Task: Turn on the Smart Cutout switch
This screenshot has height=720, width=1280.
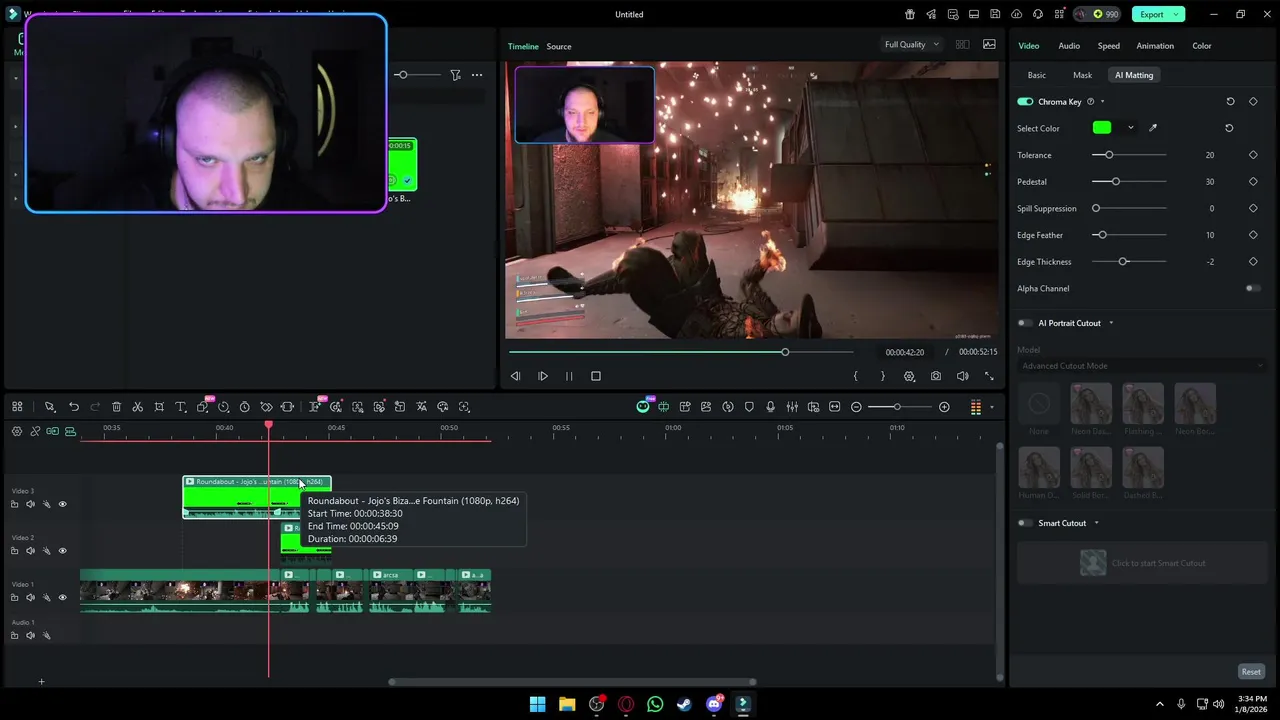Action: (x=1025, y=523)
